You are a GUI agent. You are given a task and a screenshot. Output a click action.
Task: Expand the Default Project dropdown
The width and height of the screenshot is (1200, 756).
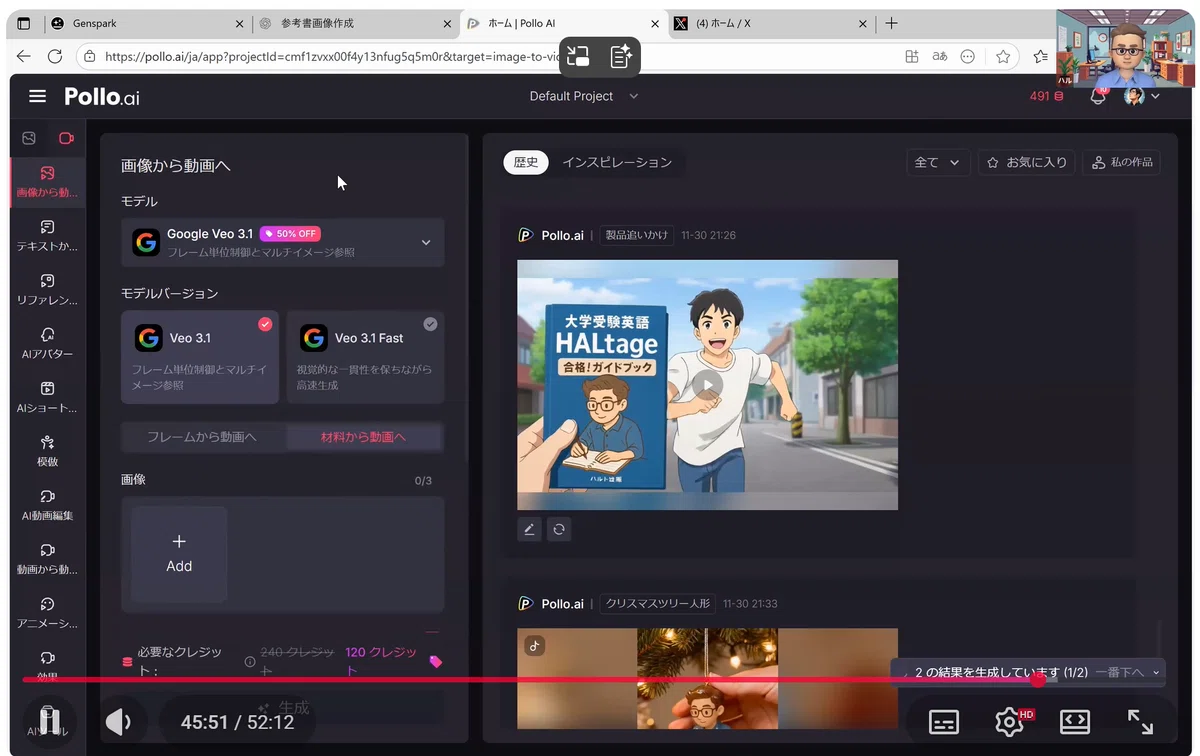click(x=584, y=96)
